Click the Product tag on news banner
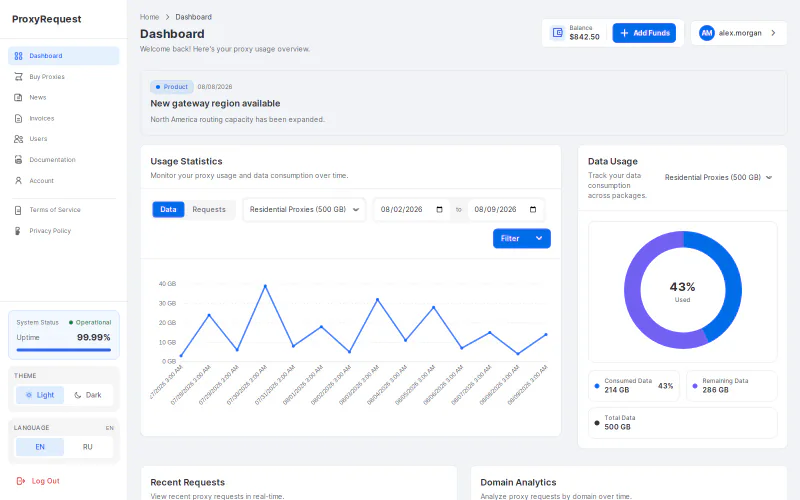Screen dimensions: 800x500 (x=172, y=87)
